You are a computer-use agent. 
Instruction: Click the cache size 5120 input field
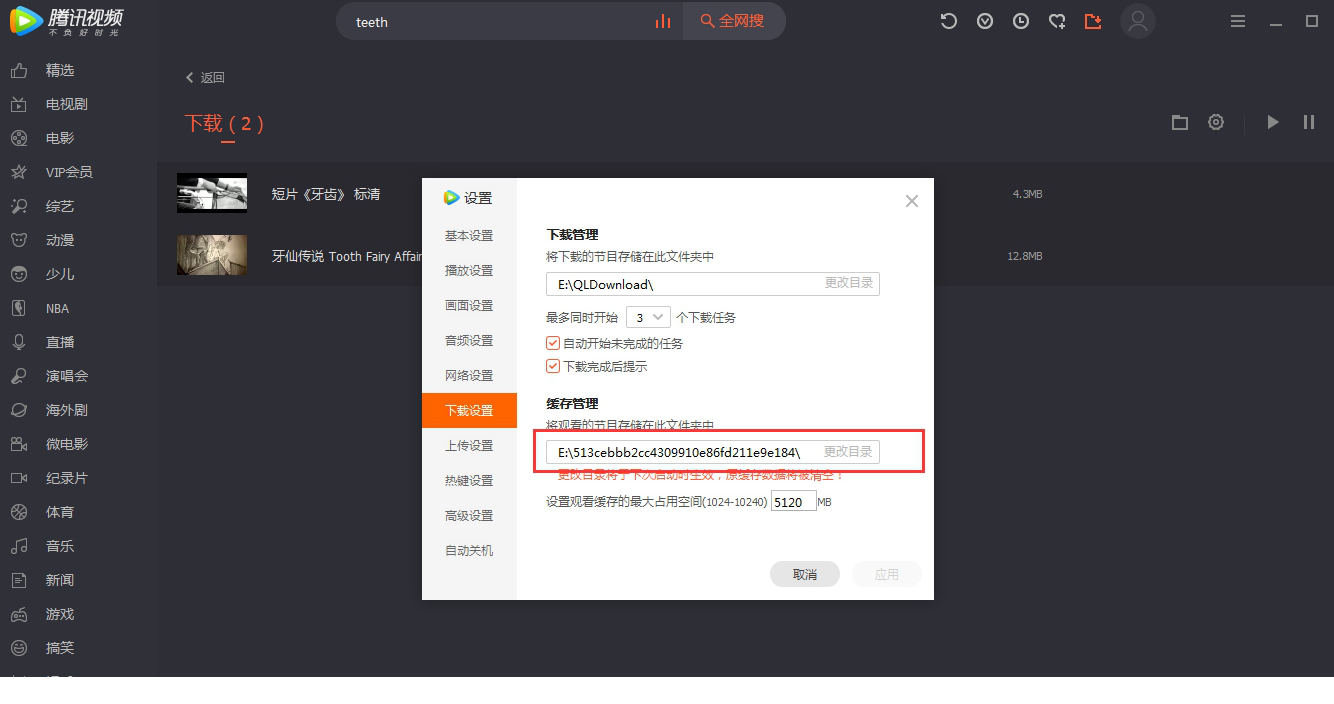coord(795,501)
